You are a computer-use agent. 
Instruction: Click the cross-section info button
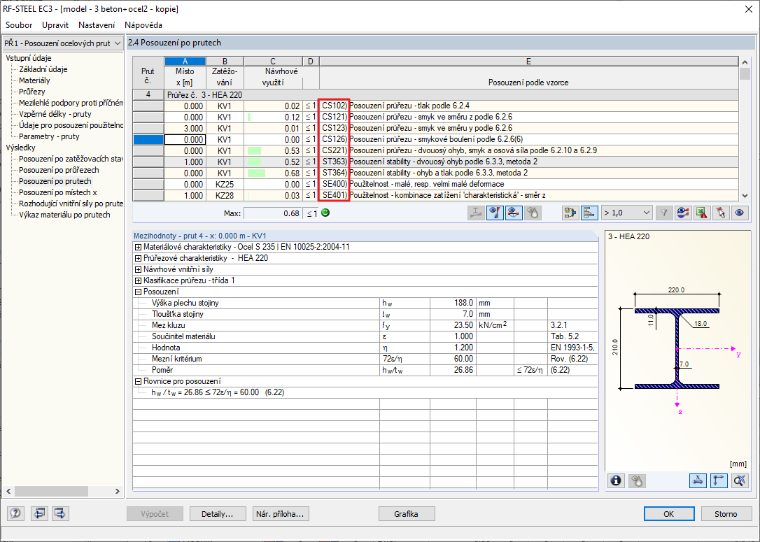pos(616,480)
